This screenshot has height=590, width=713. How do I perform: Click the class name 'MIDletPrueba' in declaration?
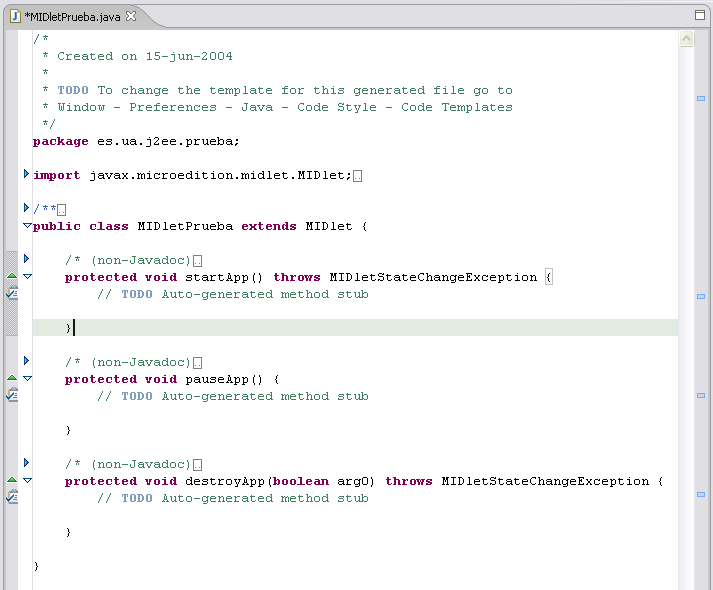(185, 226)
